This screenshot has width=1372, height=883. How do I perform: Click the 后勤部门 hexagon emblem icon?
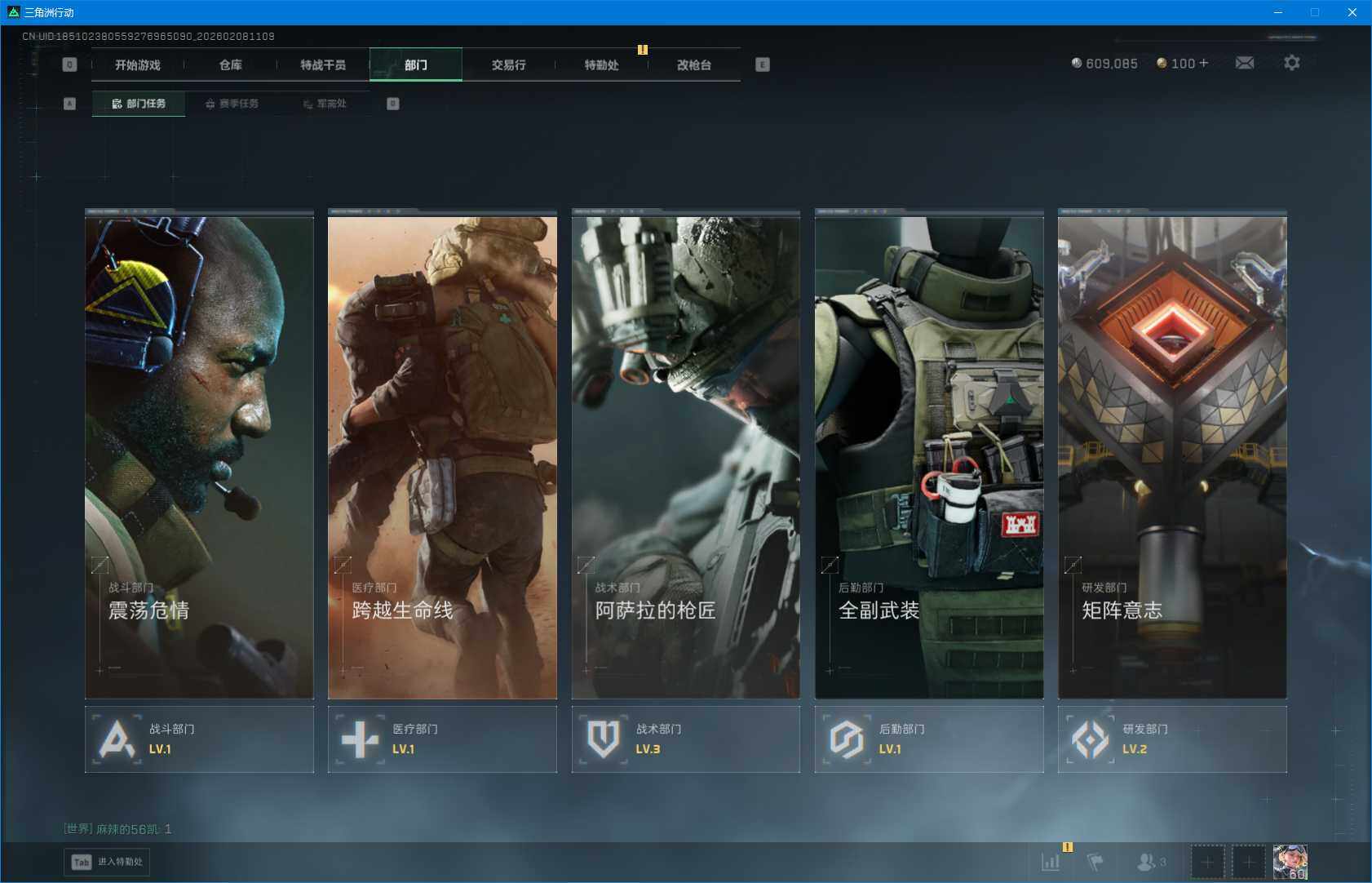[x=846, y=739]
